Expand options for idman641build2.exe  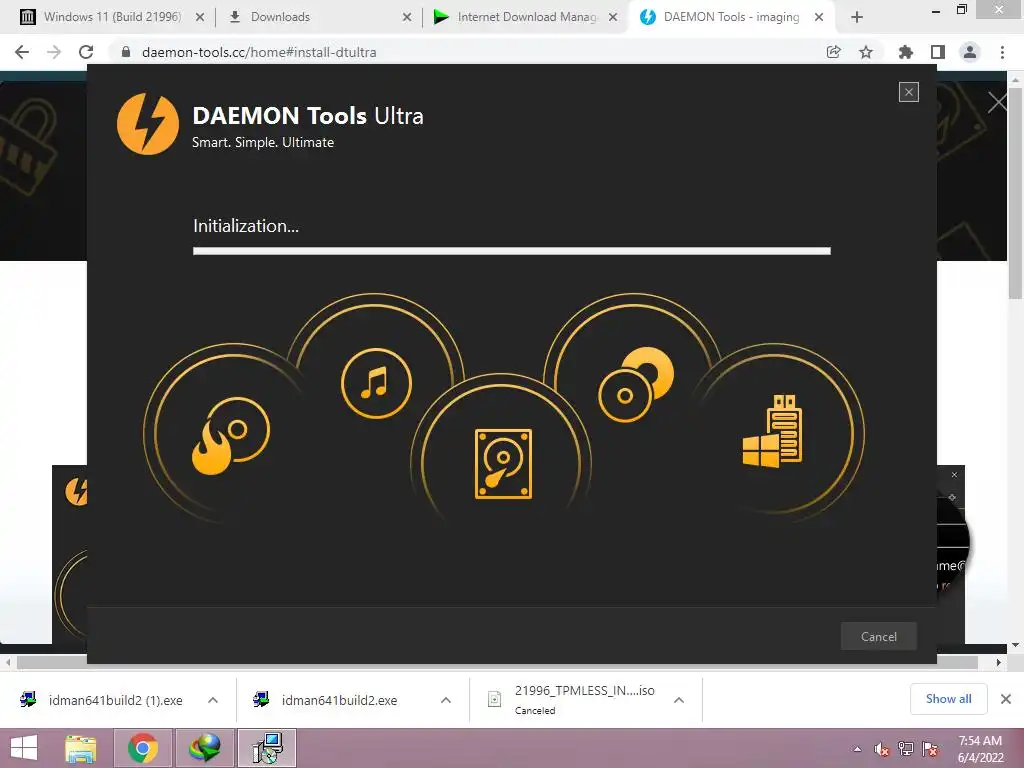[446, 700]
